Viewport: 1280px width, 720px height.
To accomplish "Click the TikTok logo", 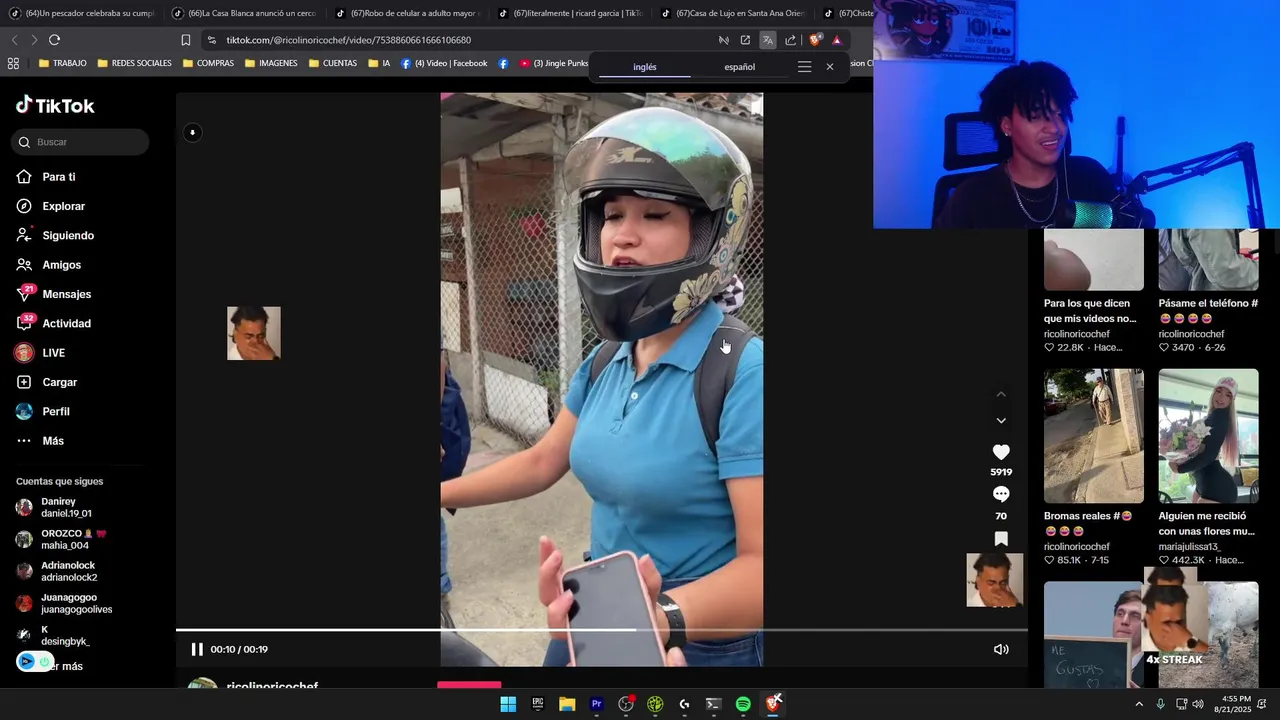I will click(55, 106).
